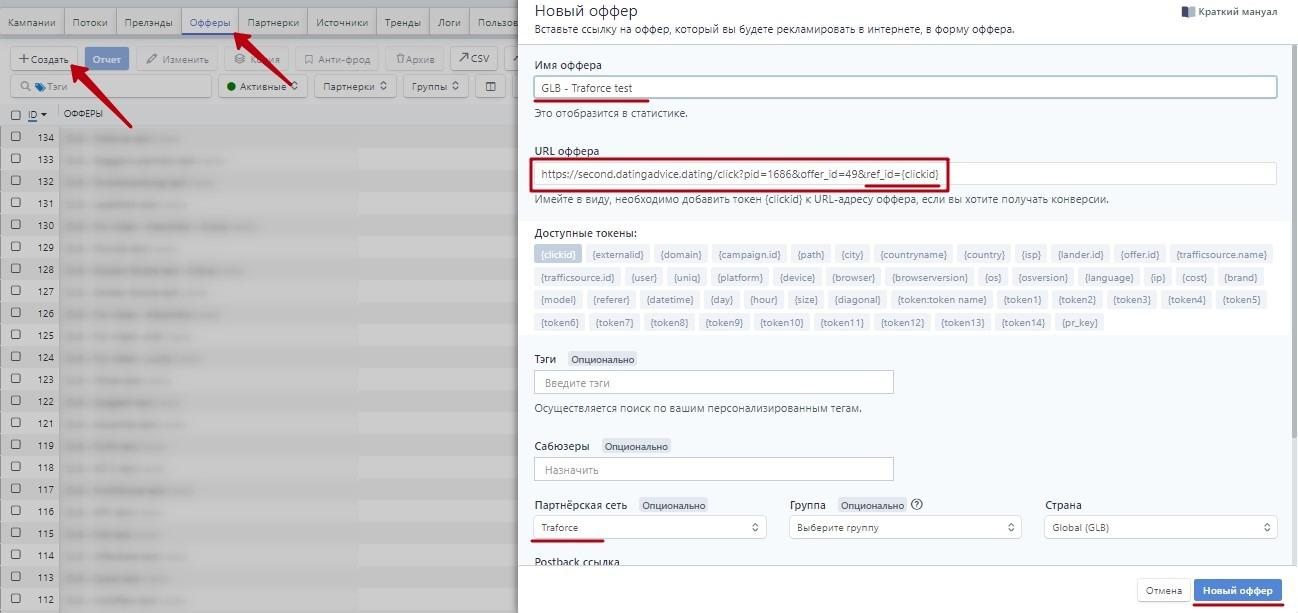Switch to the Кампании tab
This screenshot has height=613, width=1298.
(32, 22)
